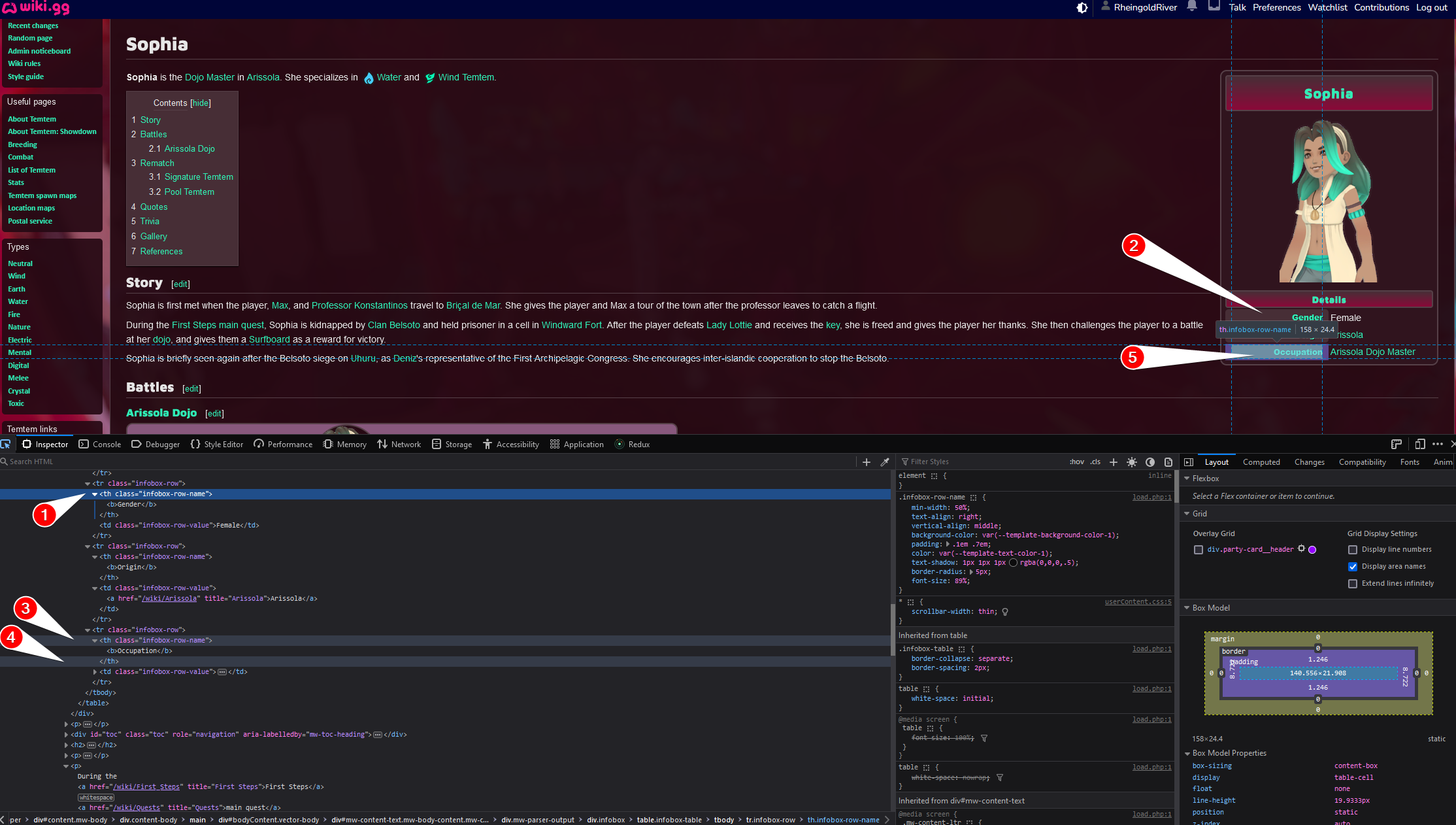Switch to the Changes sidebar tab
This screenshot has height=825, width=1456.
click(x=1310, y=462)
